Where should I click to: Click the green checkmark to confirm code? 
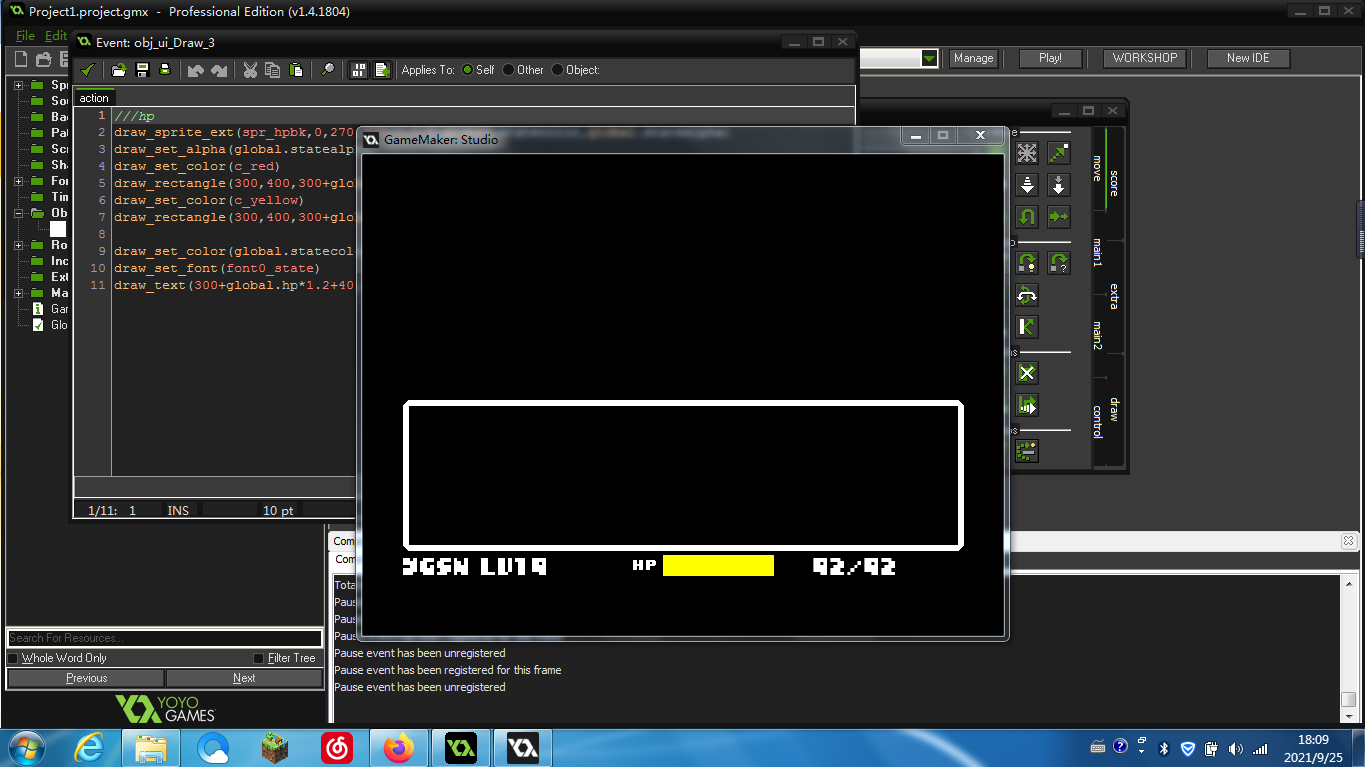pyautogui.click(x=88, y=70)
